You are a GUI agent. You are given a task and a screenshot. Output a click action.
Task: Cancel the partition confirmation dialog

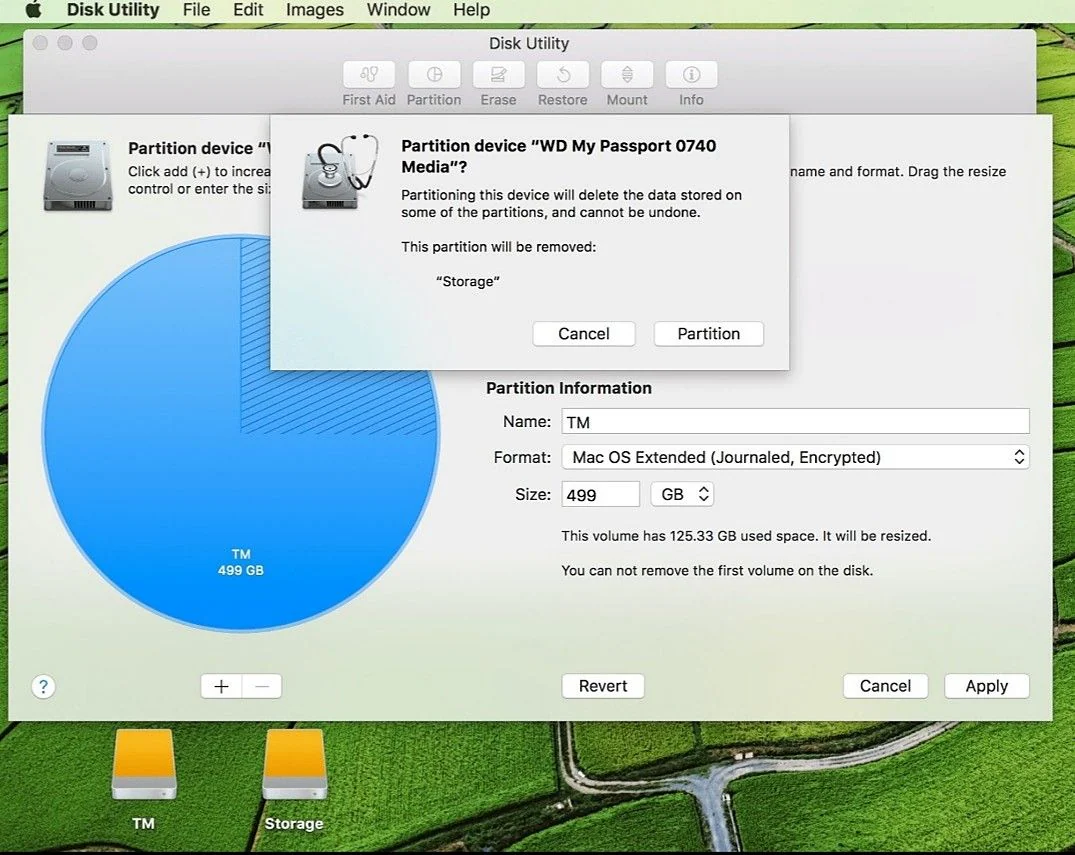(x=584, y=334)
